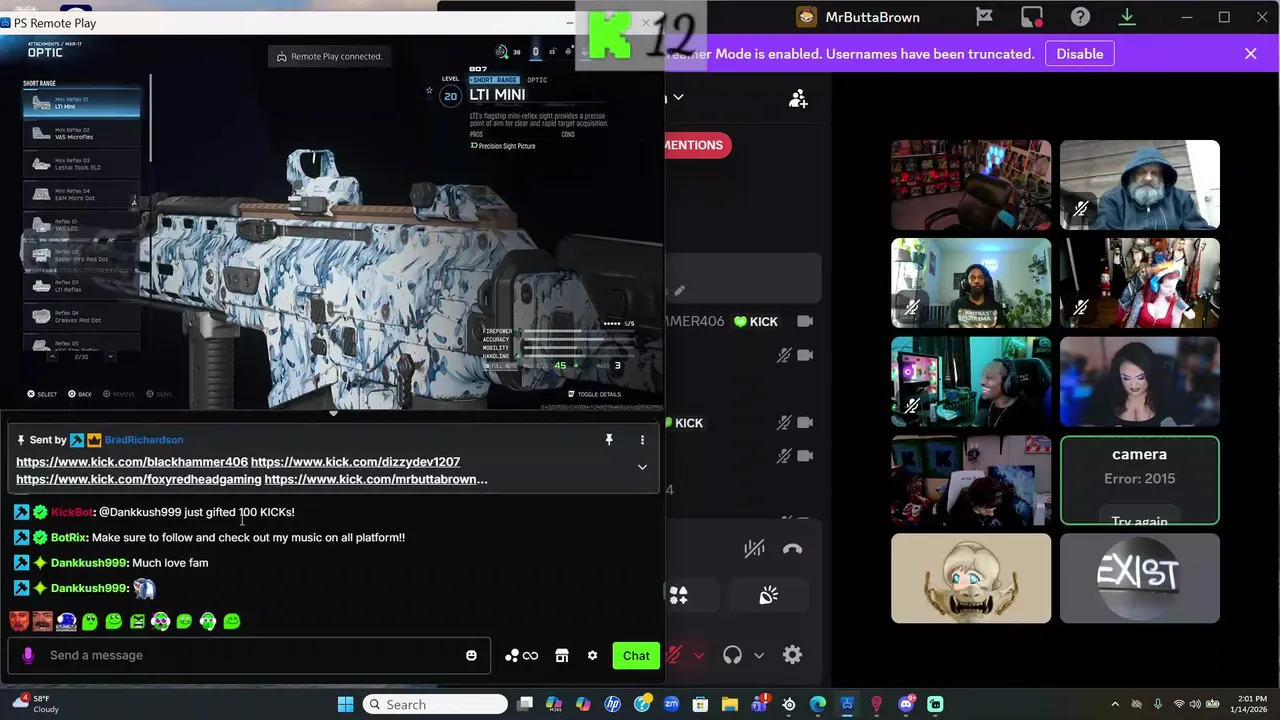The height and width of the screenshot is (720, 1280).
Task: Open kick.com/dizzydev1207 link
Action: pos(355,462)
